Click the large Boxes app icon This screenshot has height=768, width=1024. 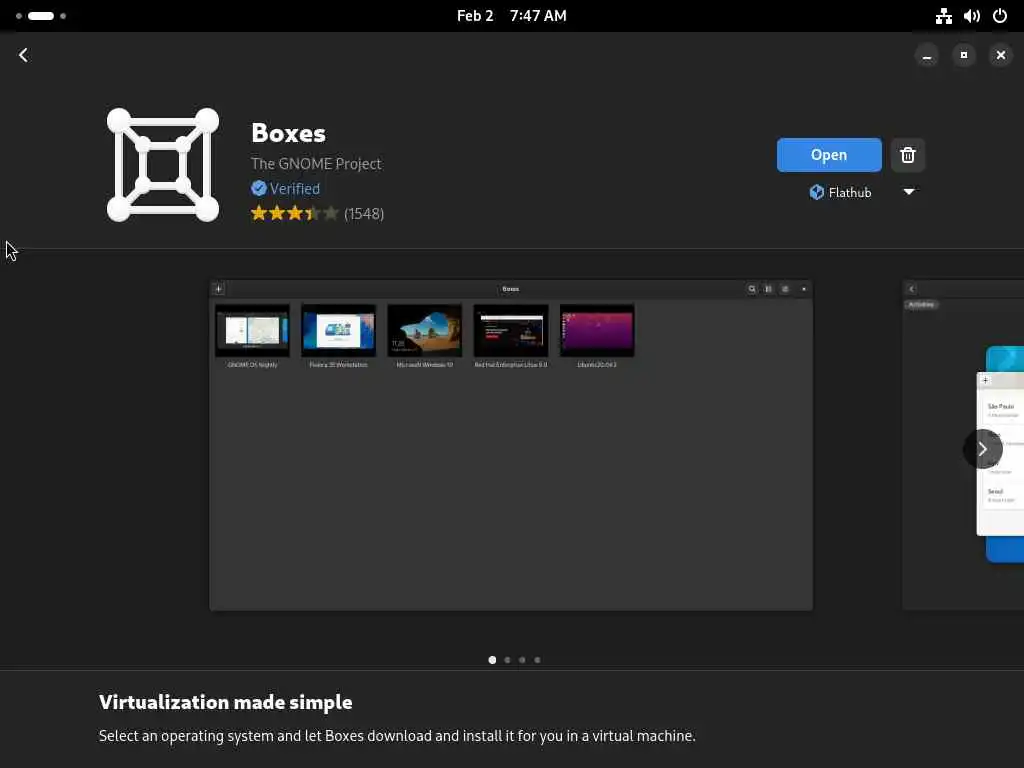coord(163,165)
